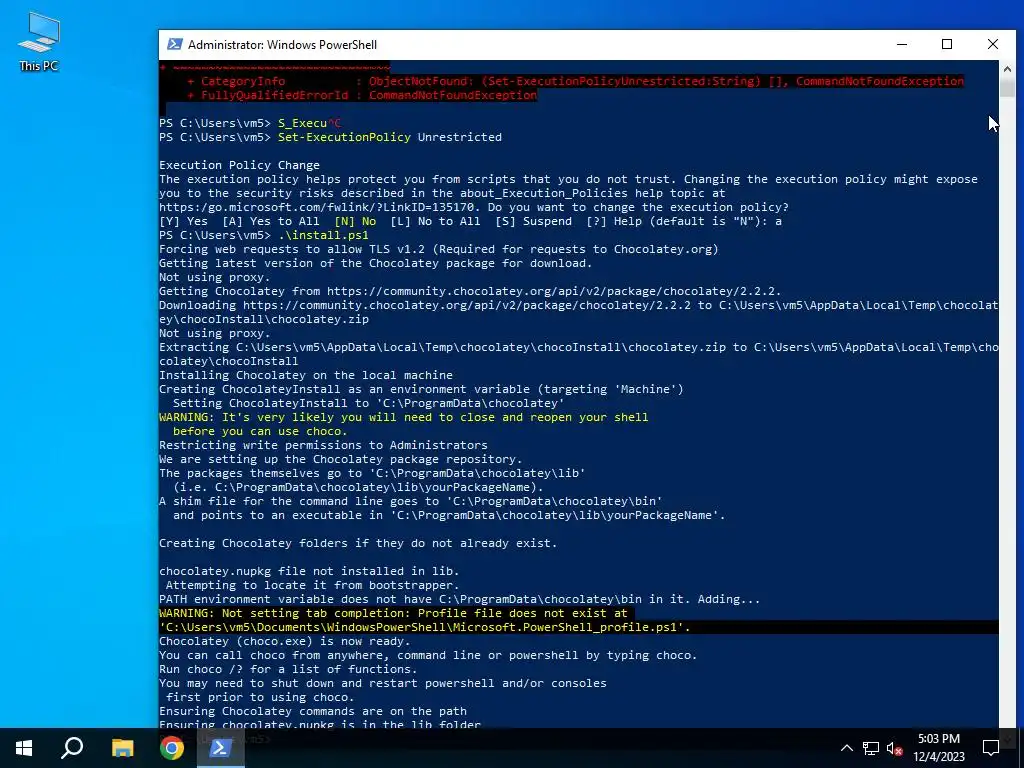Click the scrollbar up arrow in PowerShell
Viewport: 1024px width, 768px height.
click(1007, 69)
